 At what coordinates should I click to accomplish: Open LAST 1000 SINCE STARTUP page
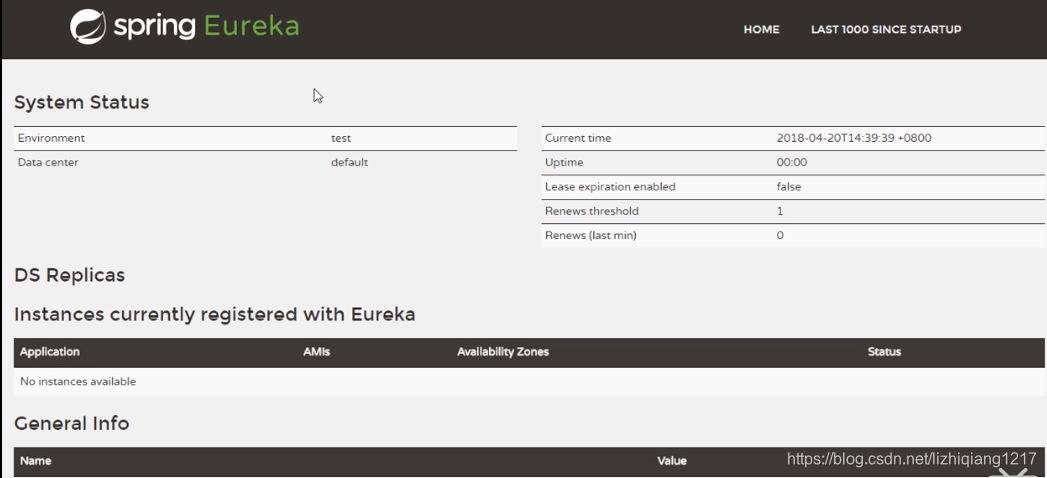click(x=886, y=29)
